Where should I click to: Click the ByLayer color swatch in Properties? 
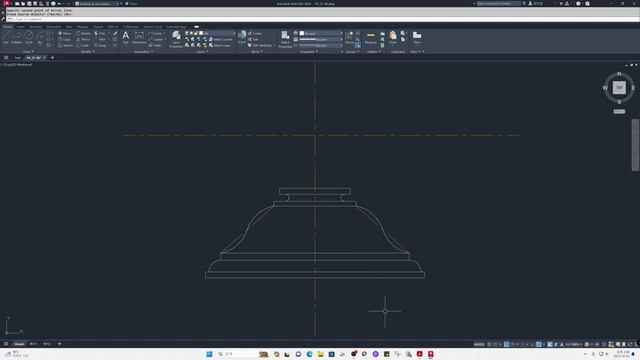tap(302, 33)
